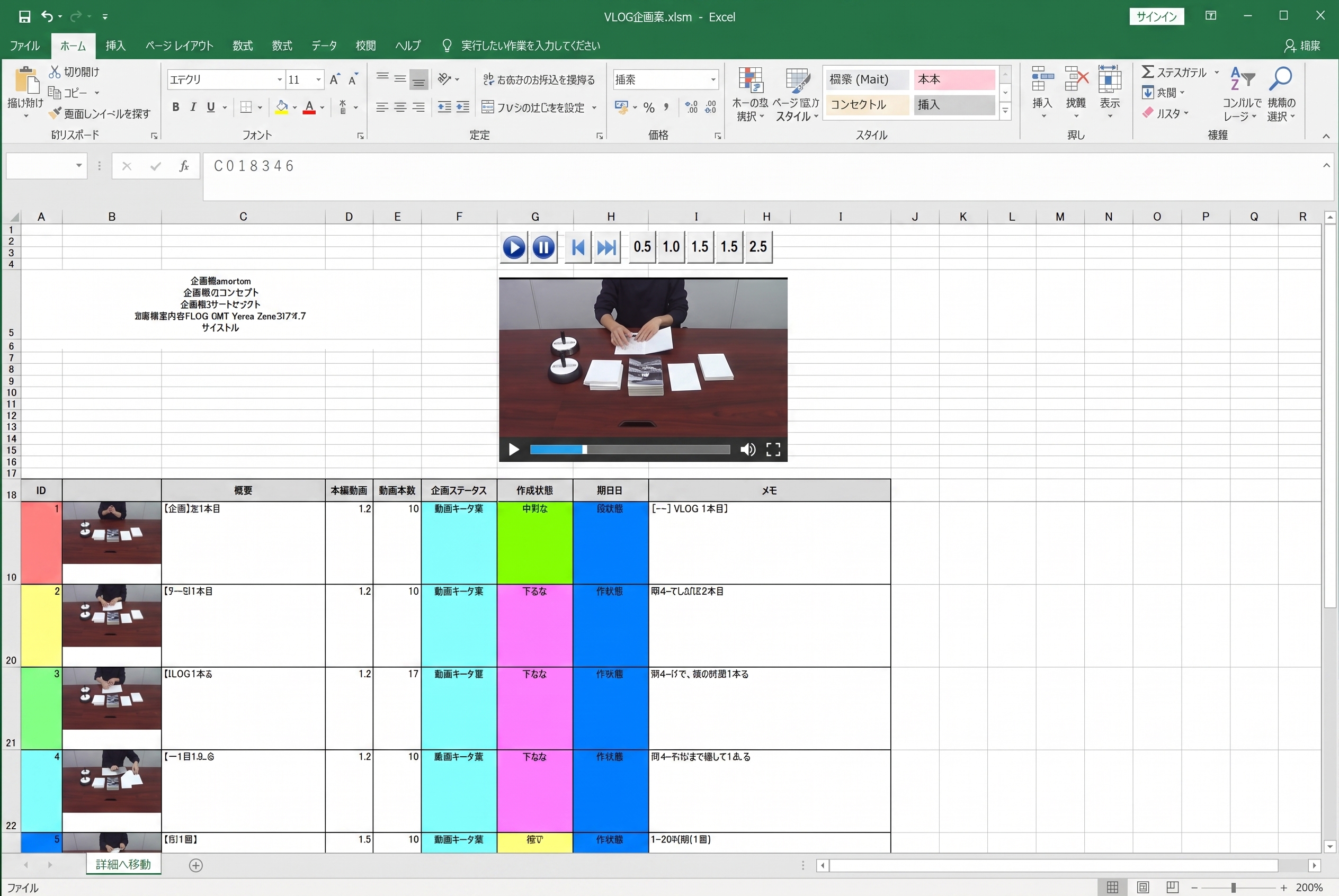The image size is (1339, 896).
Task: Expand the cell styles gallery
Action: (1005, 111)
